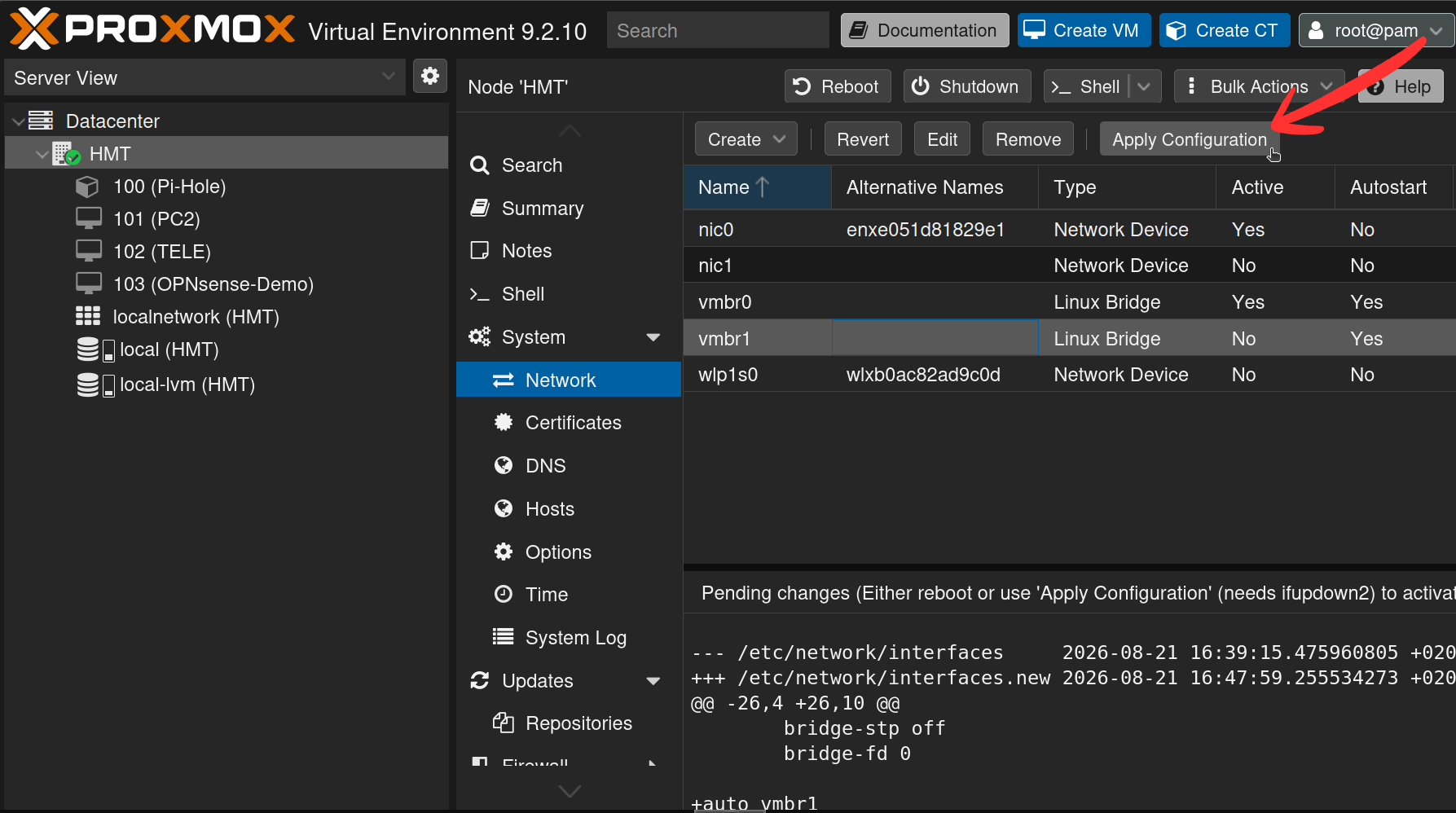Select the vmbr0 bridge row
Screen dimensions: 1456x813
tap(1069, 301)
